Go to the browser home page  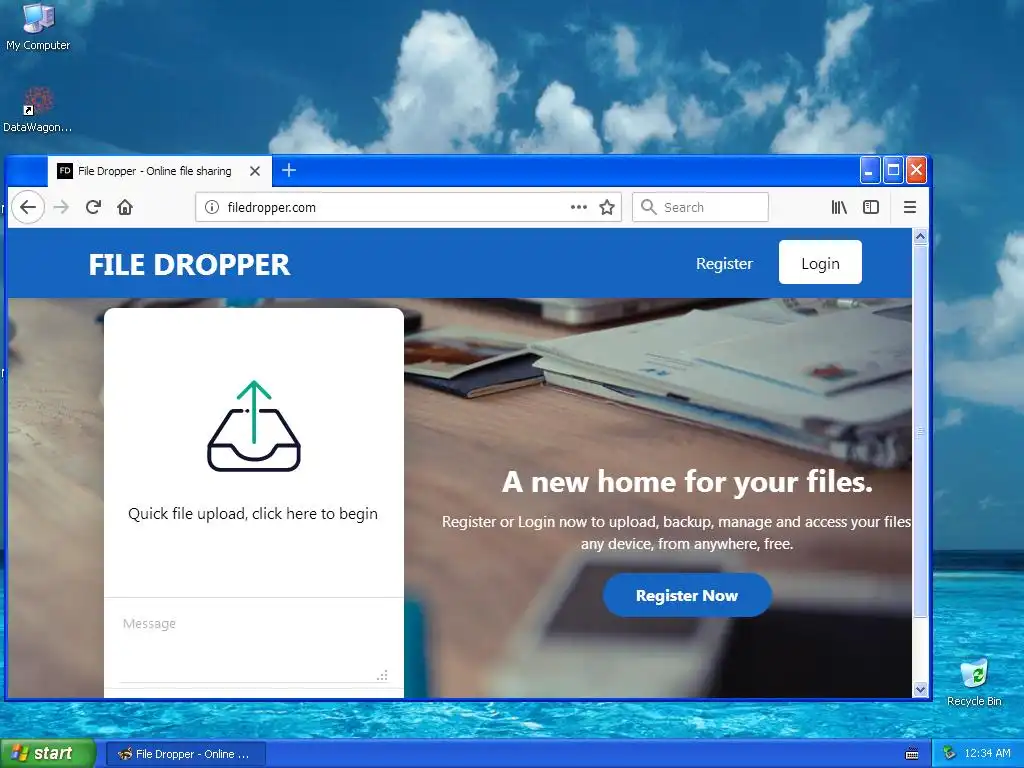[x=125, y=207]
